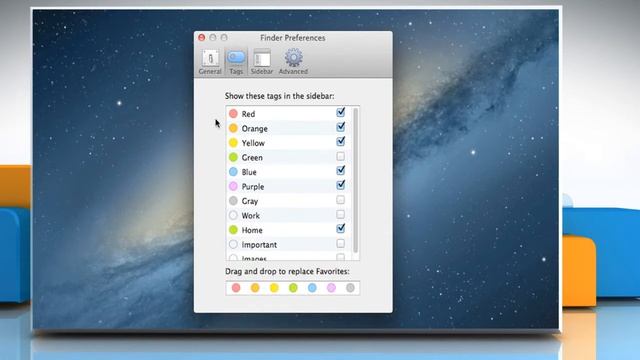Minimize the Finder Preferences window
The height and width of the screenshot is (360, 640).
(213, 38)
